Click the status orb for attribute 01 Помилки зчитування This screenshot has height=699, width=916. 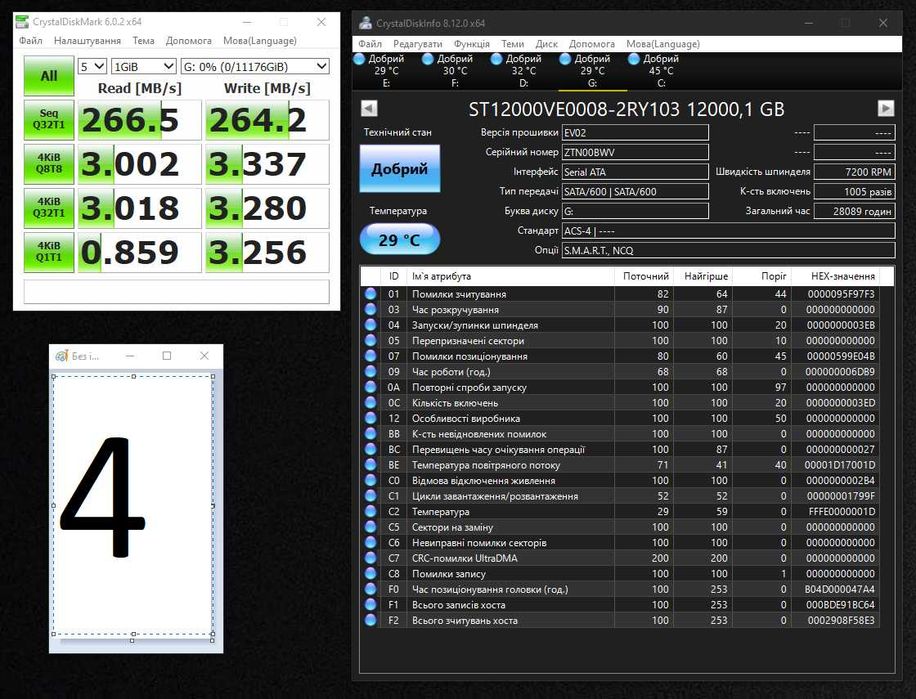coord(370,294)
